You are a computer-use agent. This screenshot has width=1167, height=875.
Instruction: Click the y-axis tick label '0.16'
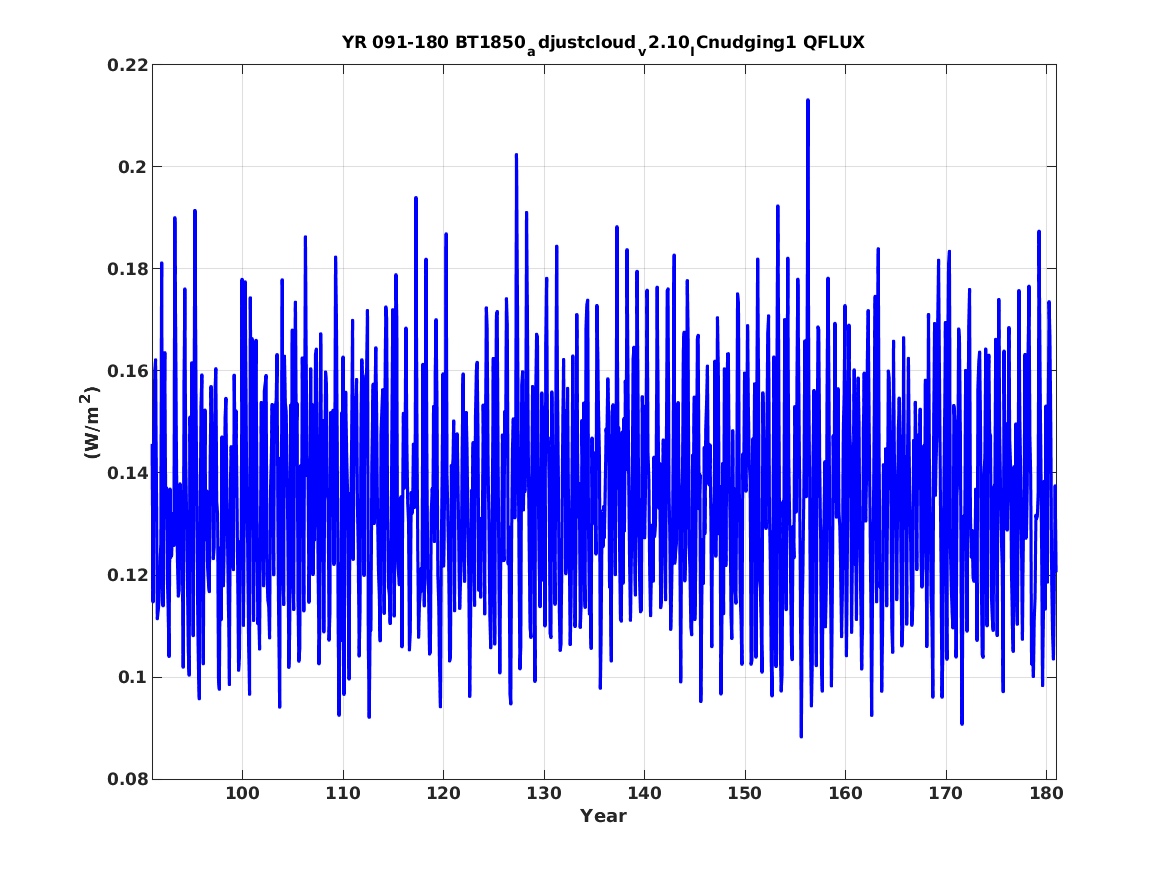[x=127, y=371]
